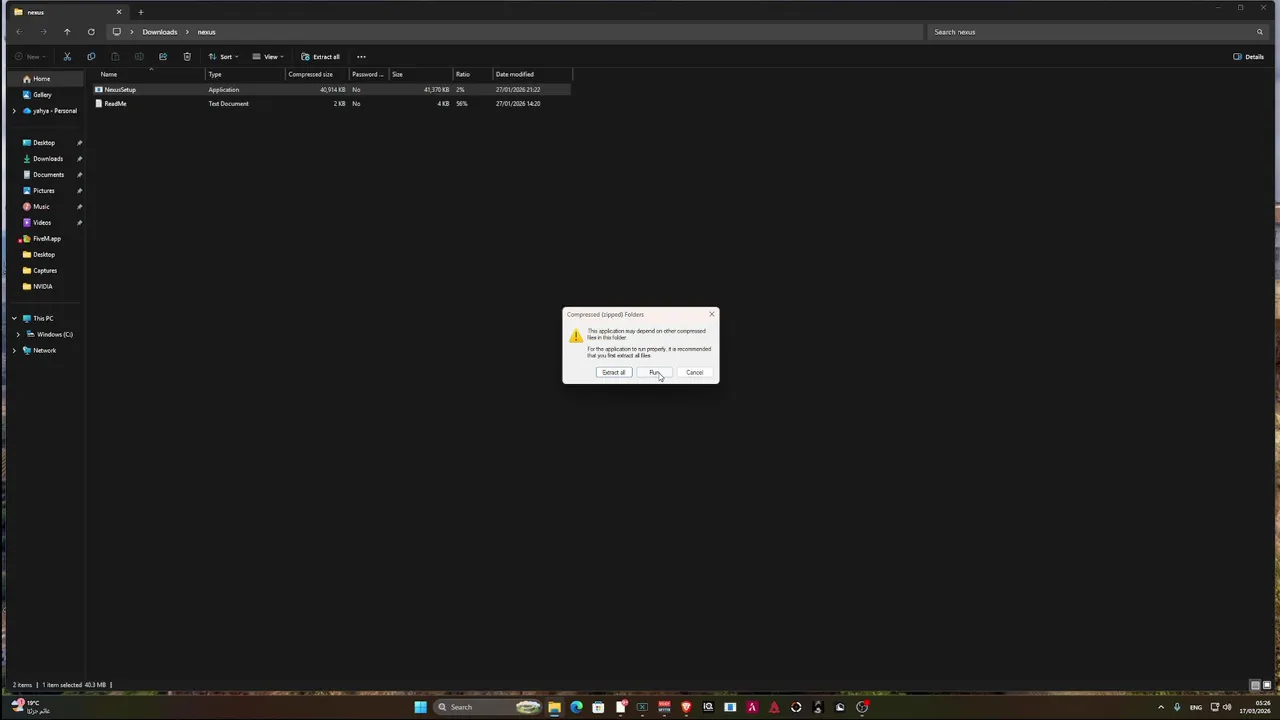The height and width of the screenshot is (720, 1280).
Task: Go up one folder with the Up arrow
Action: pyautogui.click(x=67, y=32)
